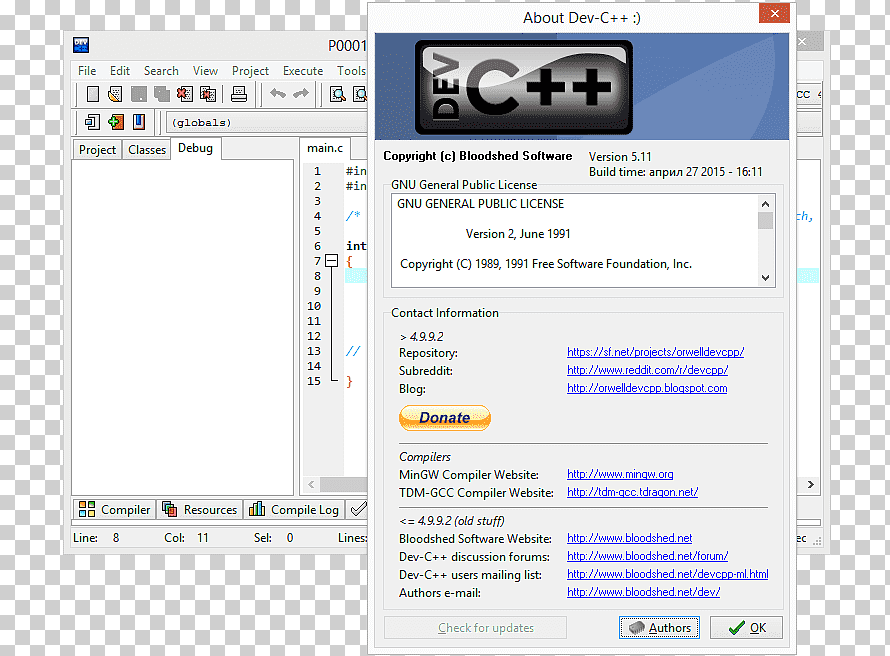Open the Search menu
890x656 pixels.
coord(161,71)
